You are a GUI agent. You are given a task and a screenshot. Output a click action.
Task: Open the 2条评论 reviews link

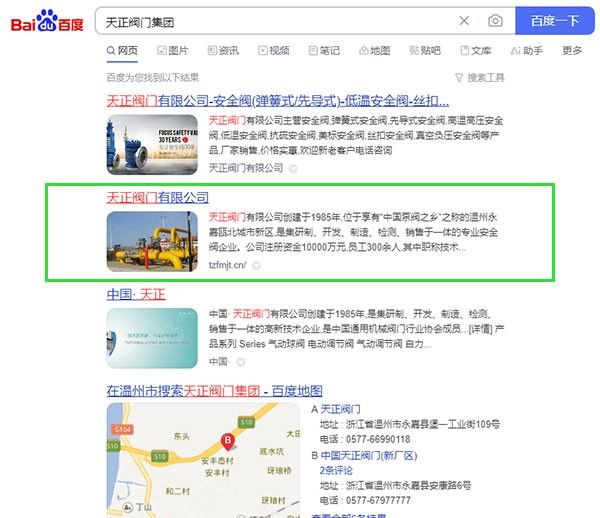(336, 471)
